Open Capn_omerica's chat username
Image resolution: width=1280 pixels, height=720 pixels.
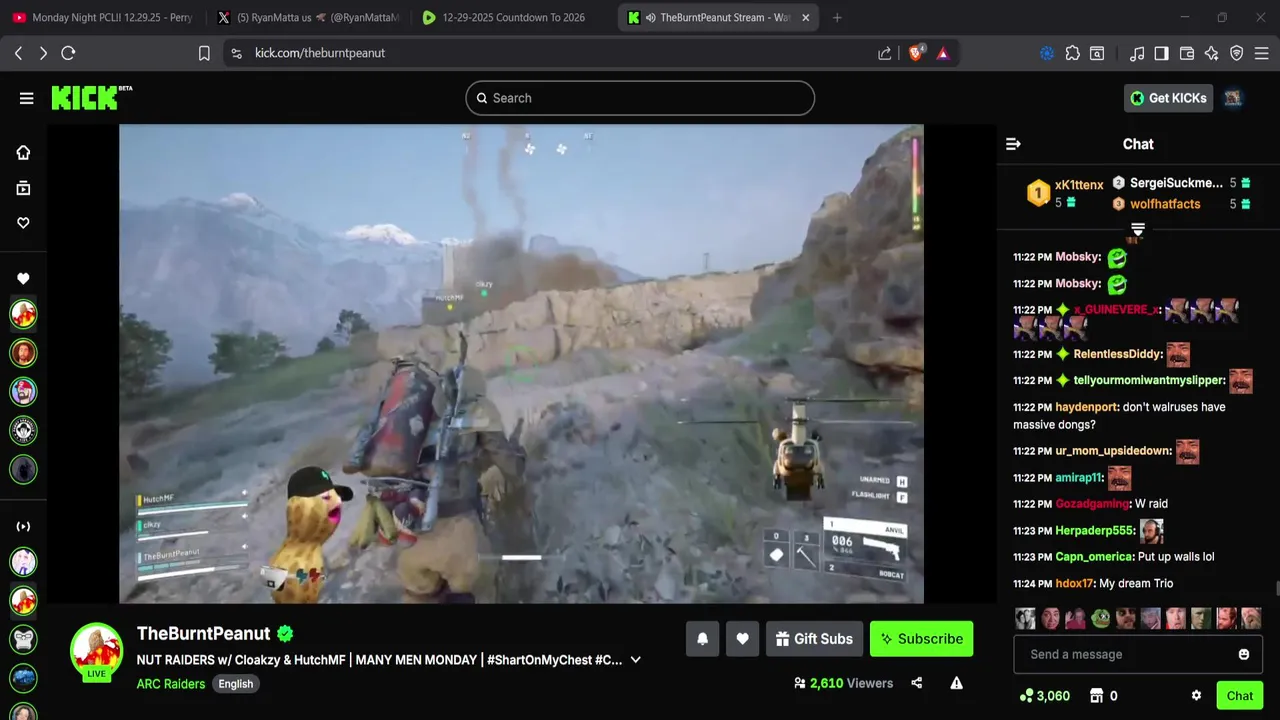(1094, 557)
